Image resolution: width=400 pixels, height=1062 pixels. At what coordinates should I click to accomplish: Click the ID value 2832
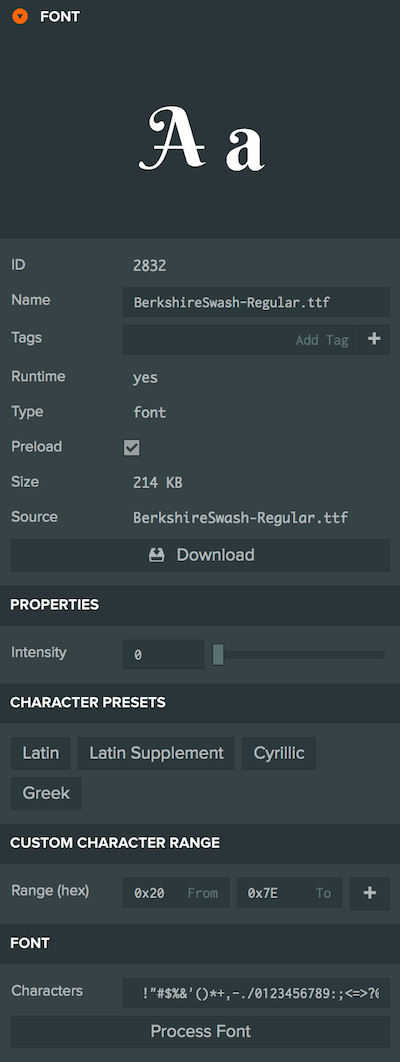coord(150,266)
